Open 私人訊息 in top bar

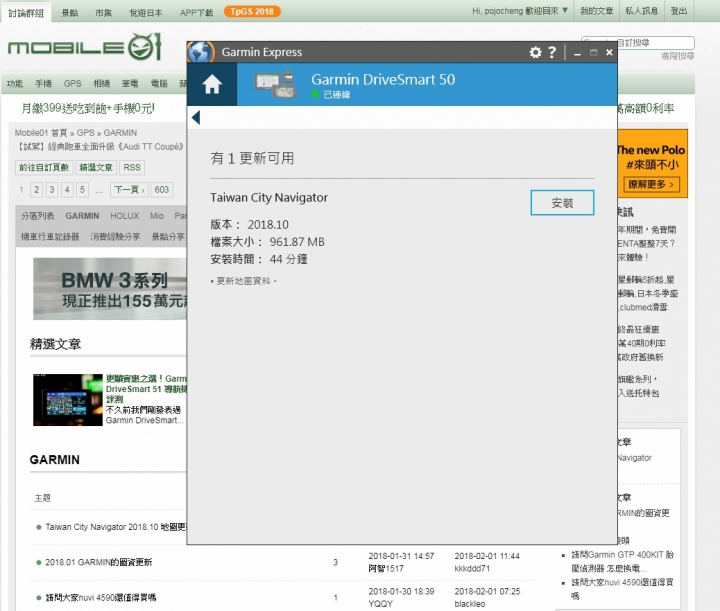pos(641,11)
